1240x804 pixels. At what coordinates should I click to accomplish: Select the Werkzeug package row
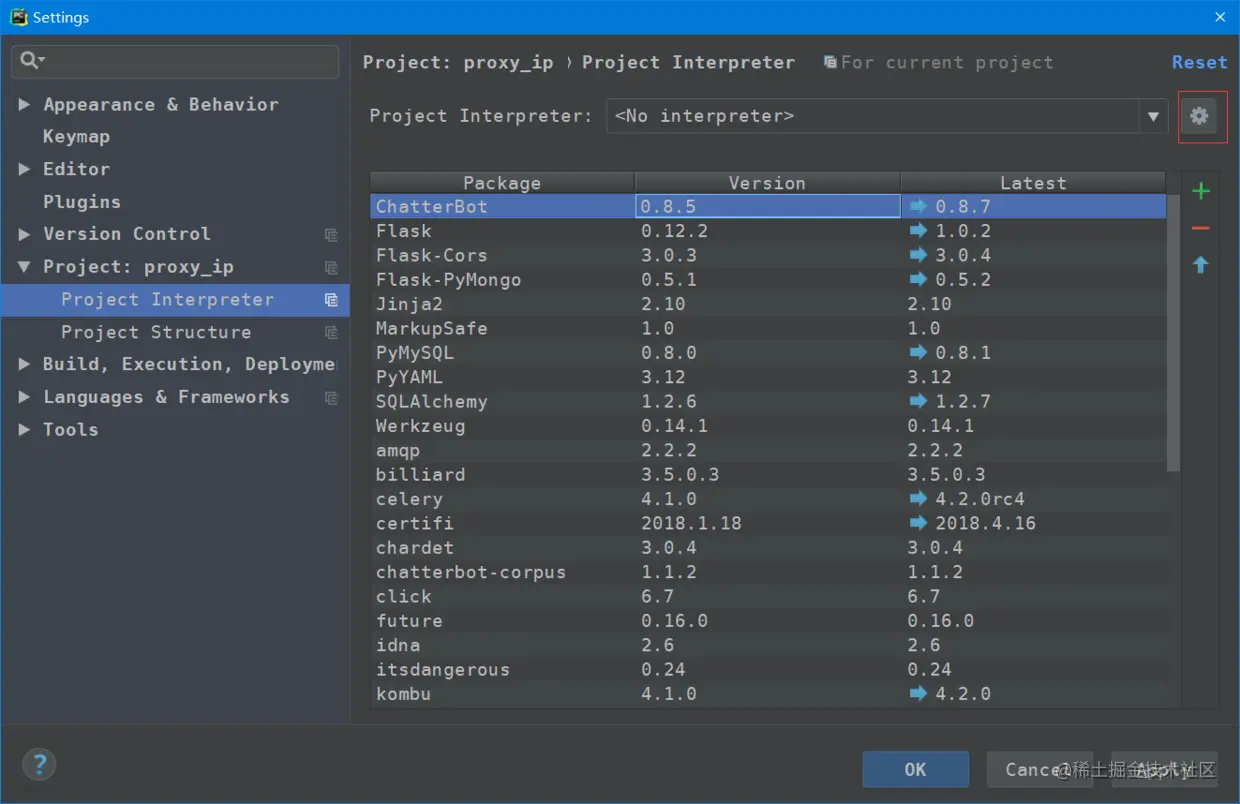tap(768, 426)
